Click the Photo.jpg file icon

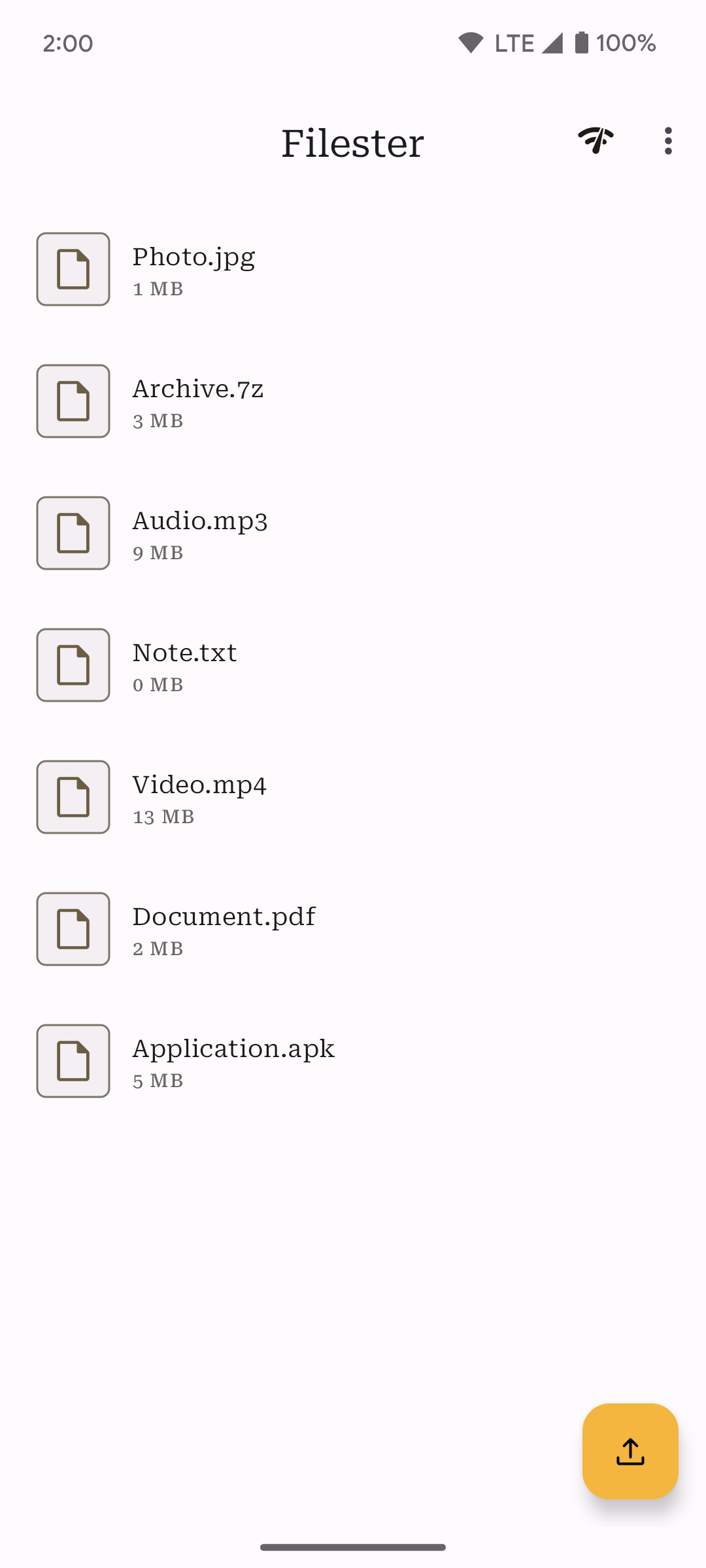73,269
